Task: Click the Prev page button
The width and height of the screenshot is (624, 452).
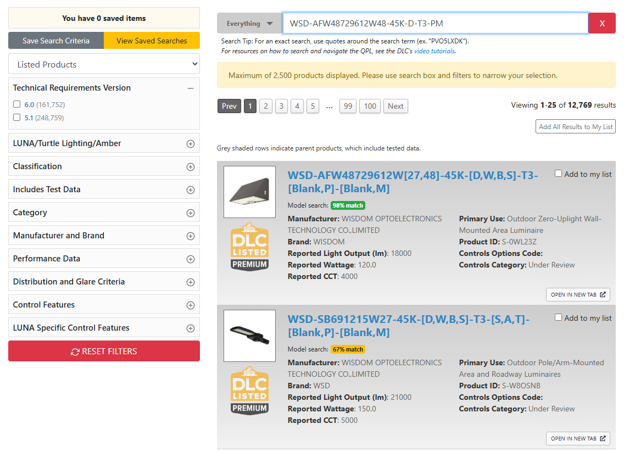Action: pos(229,106)
